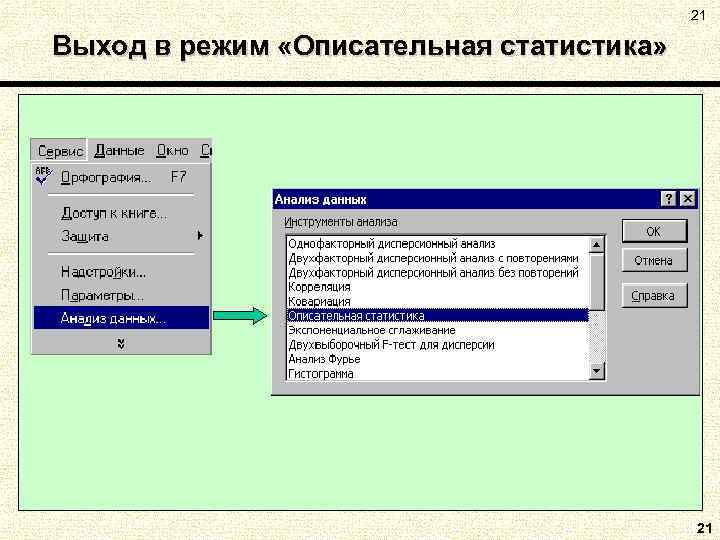The height and width of the screenshot is (540, 720).
Task: Select Экспоненциальное сглаживание item
Action: pyautogui.click(x=437, y=330)
